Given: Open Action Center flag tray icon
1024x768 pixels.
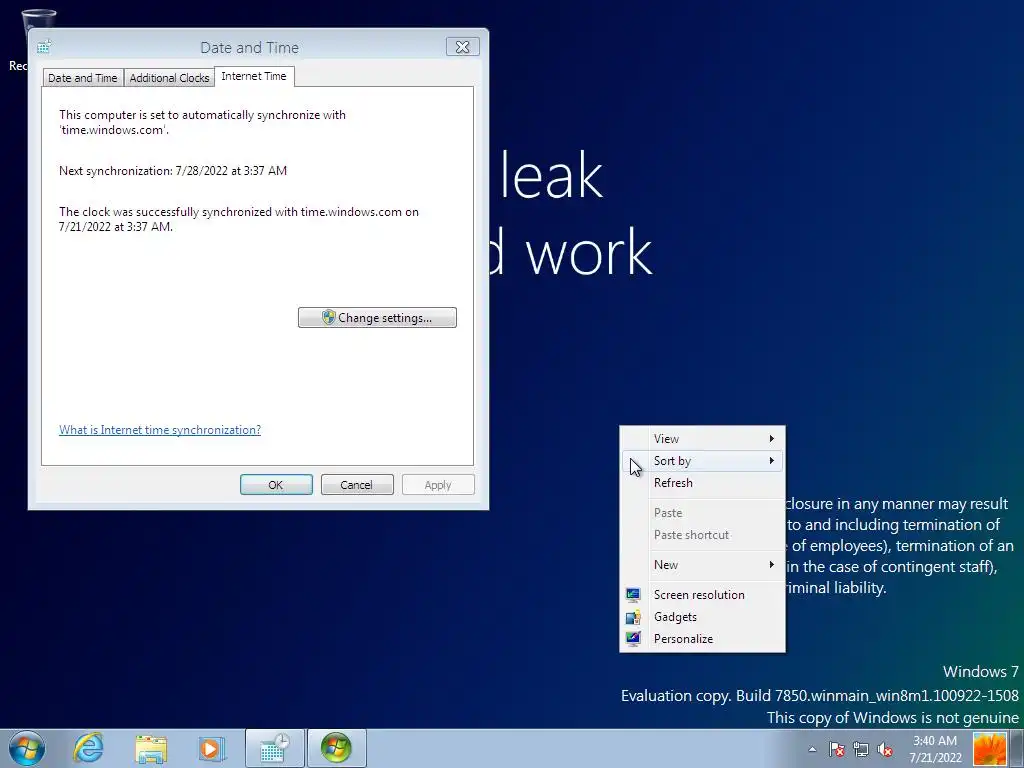Looking at the screenshot, I should tap(837, 749).
